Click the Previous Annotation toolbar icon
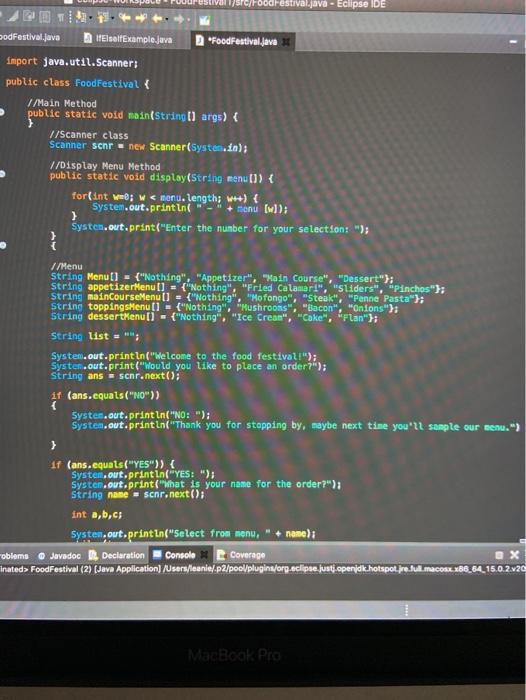The height and width of the screenshot is (700, 526). click(x=103, y=18)
